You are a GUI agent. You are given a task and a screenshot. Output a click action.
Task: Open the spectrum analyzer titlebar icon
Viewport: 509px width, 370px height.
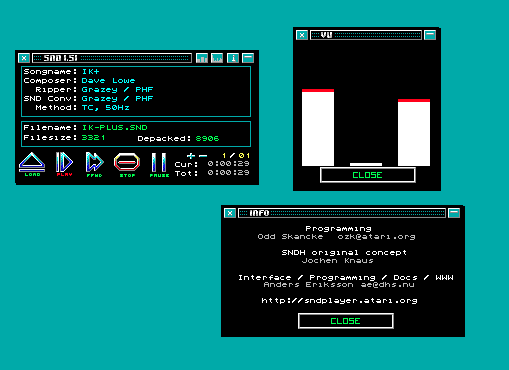pyautogui.click(x=217, y=58)
